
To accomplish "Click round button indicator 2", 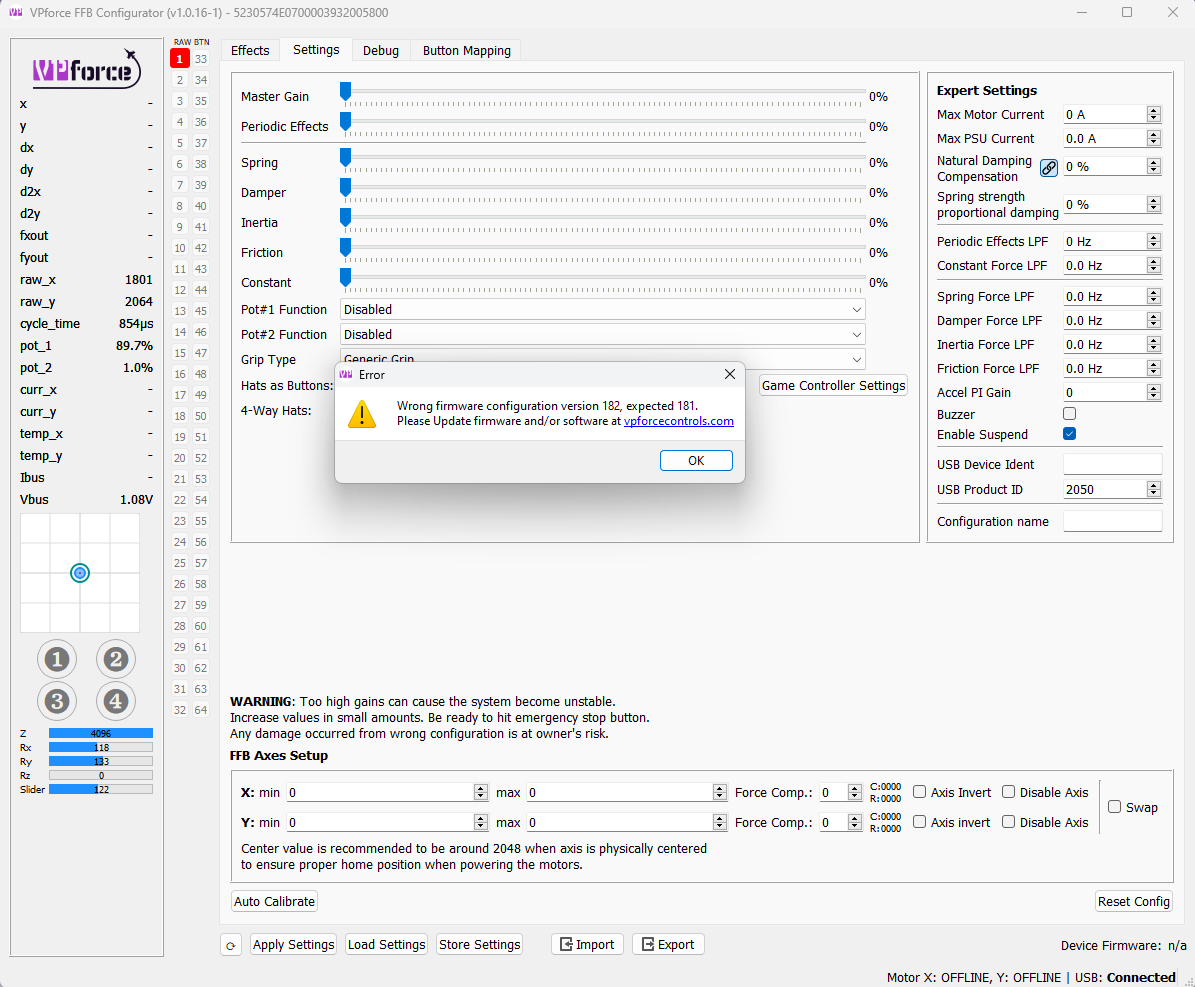I will [x=116, y=659].
